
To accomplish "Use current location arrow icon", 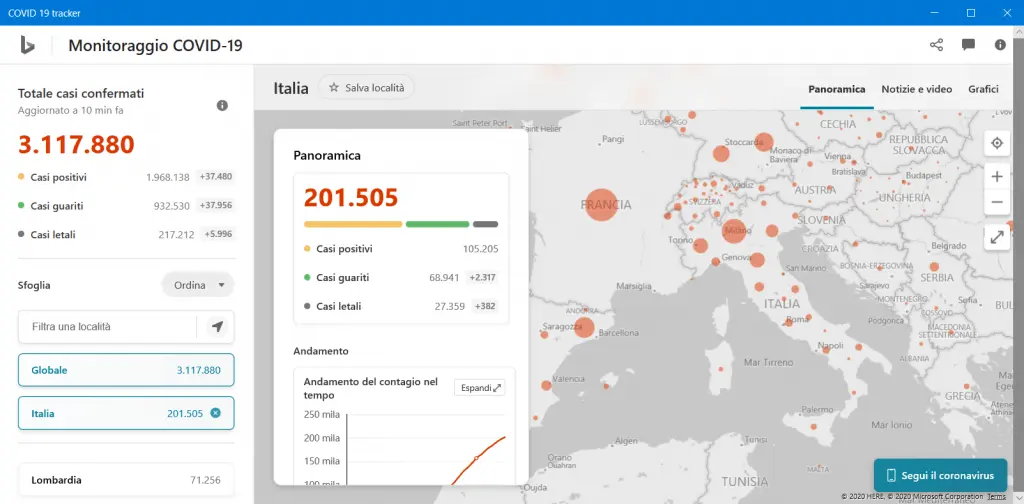I will 217,326.
